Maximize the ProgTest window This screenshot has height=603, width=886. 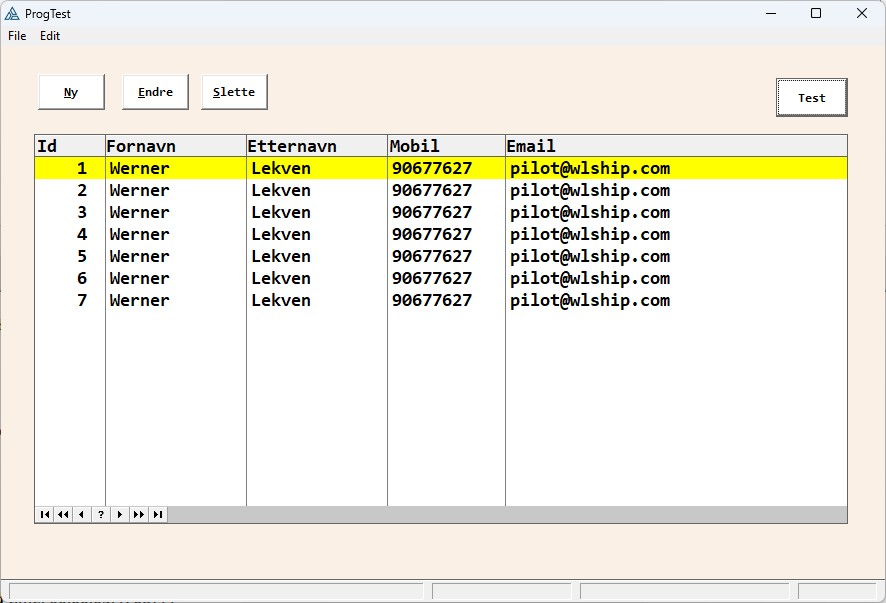pyautogui.click(x=815, y=14)
